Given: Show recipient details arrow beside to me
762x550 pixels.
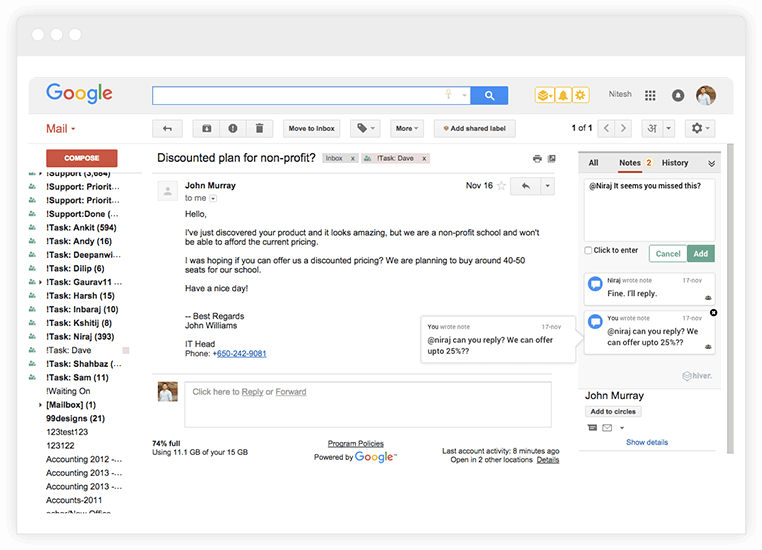Looking at the screenshot, I should click(213, 198).
